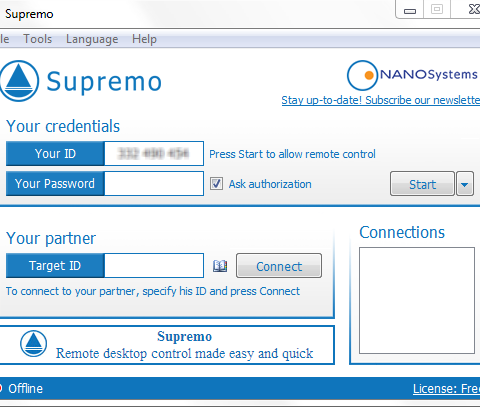Open the License link in status bar
Screen dimensions: 480x407
[446, 389]
